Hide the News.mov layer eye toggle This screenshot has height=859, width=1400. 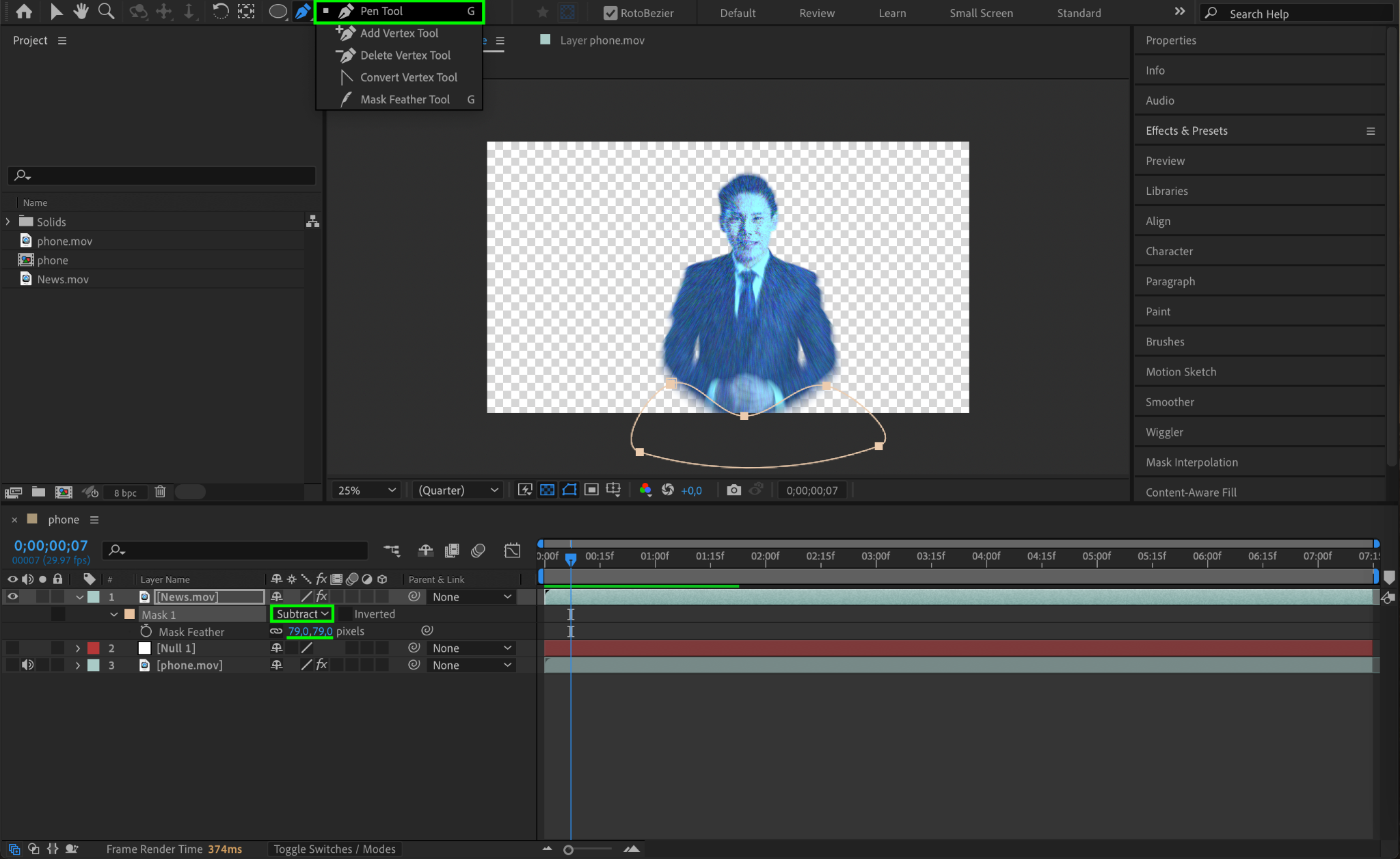coord(12,596)
